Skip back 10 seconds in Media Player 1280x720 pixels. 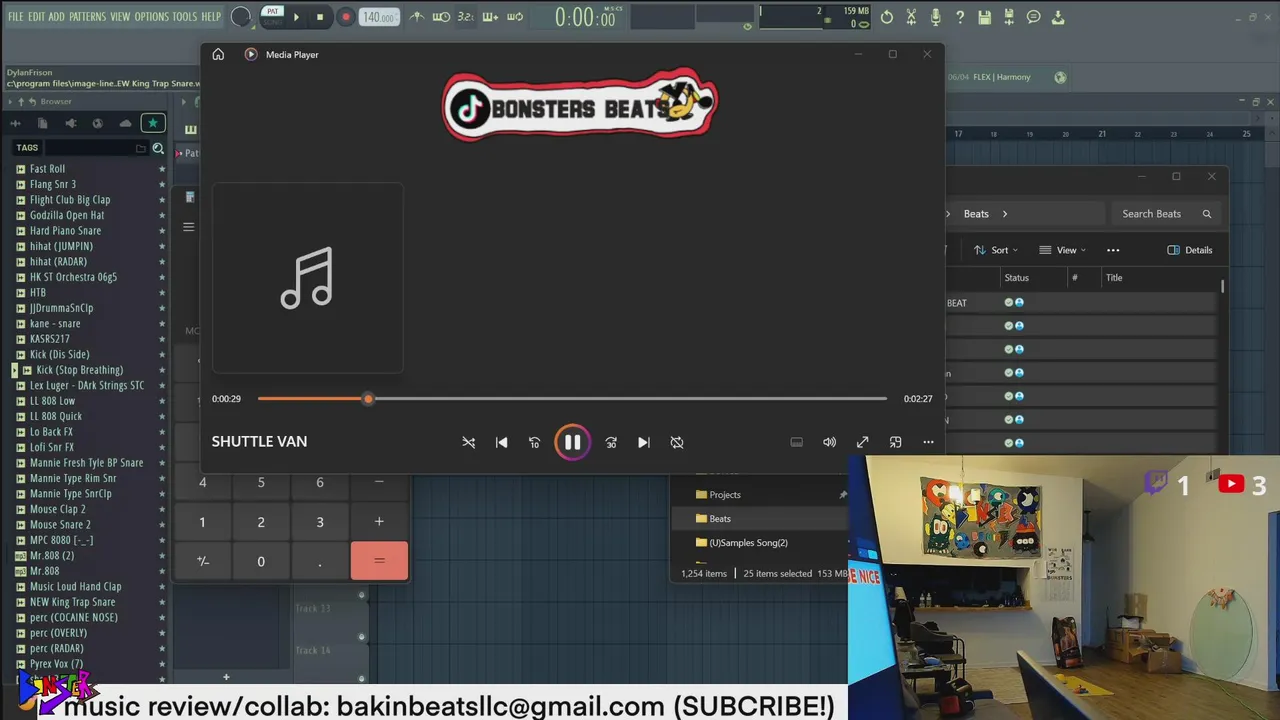(534, 442)
